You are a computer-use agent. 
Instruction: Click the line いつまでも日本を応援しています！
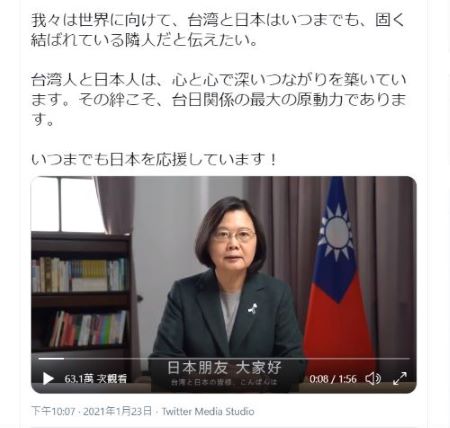point(154,160)
